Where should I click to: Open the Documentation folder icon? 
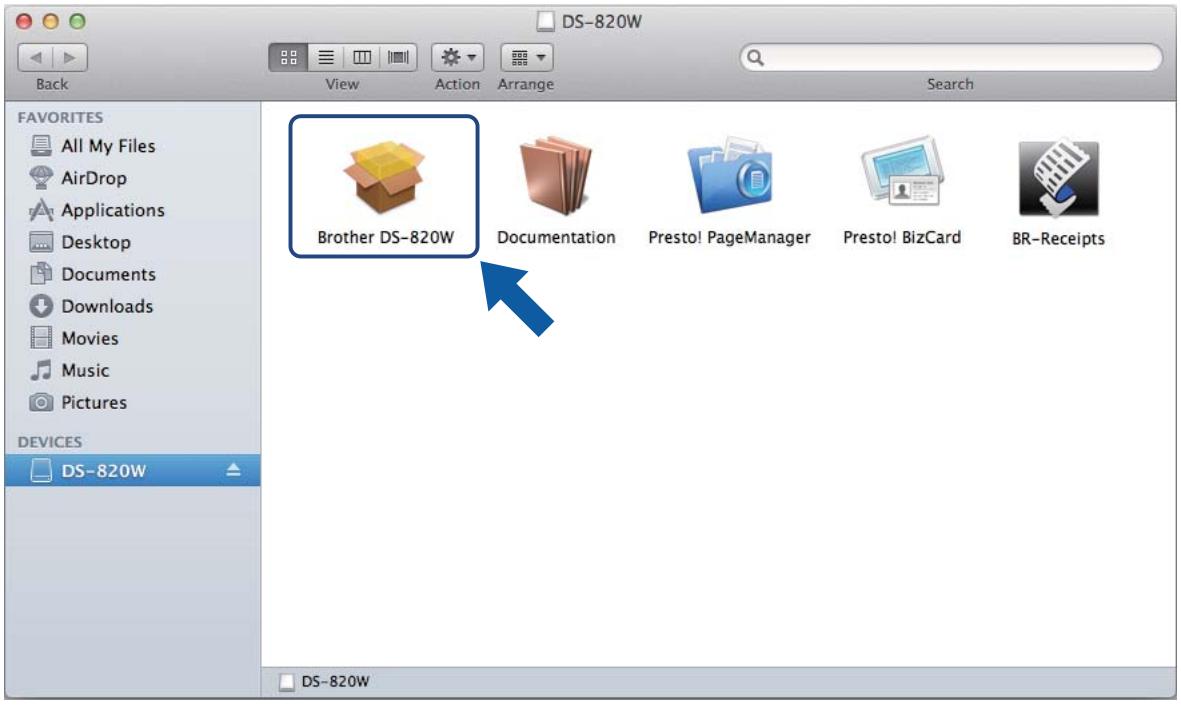(556, 176)
